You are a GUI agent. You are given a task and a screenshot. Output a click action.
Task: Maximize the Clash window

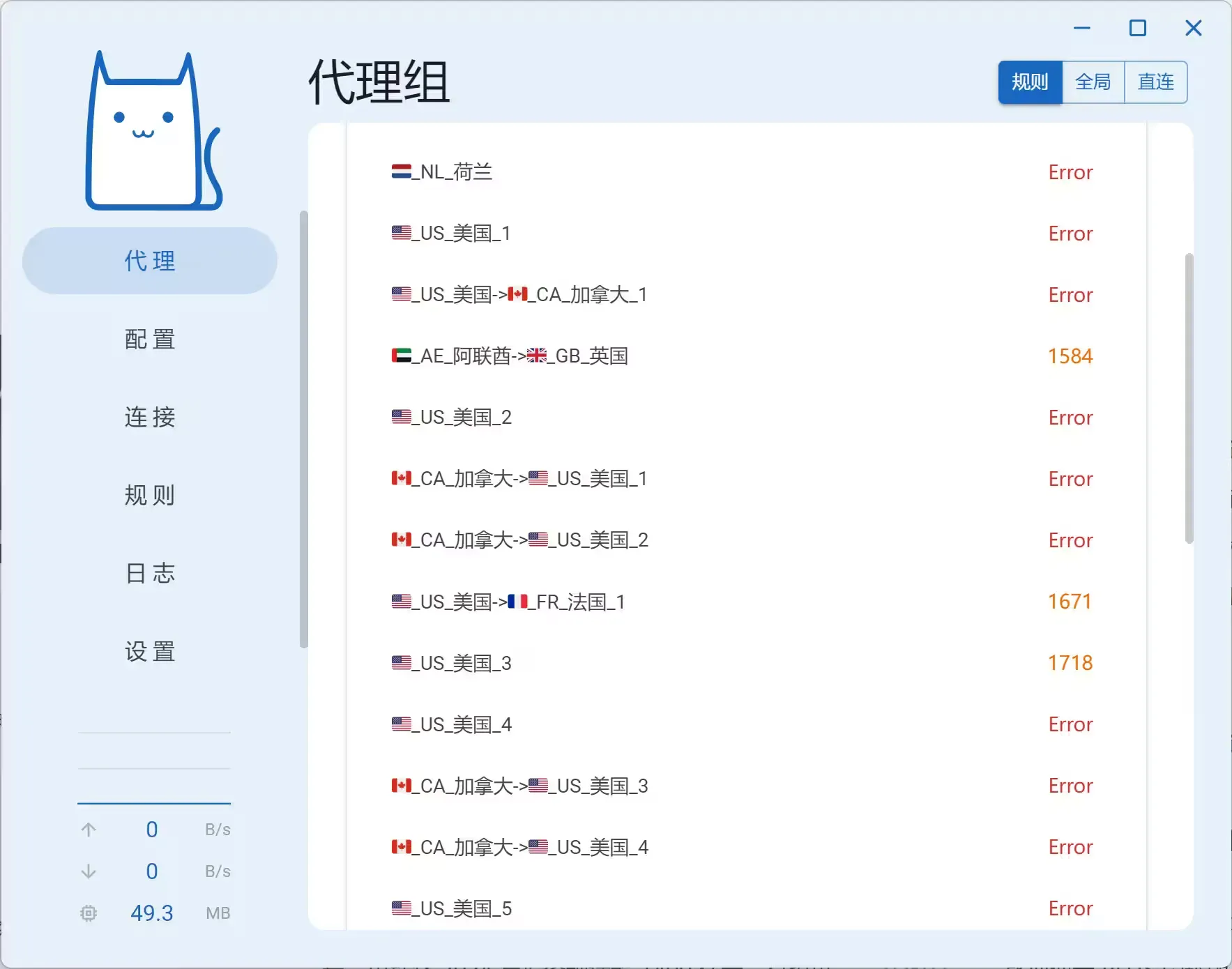click(x=1137, y=29)
